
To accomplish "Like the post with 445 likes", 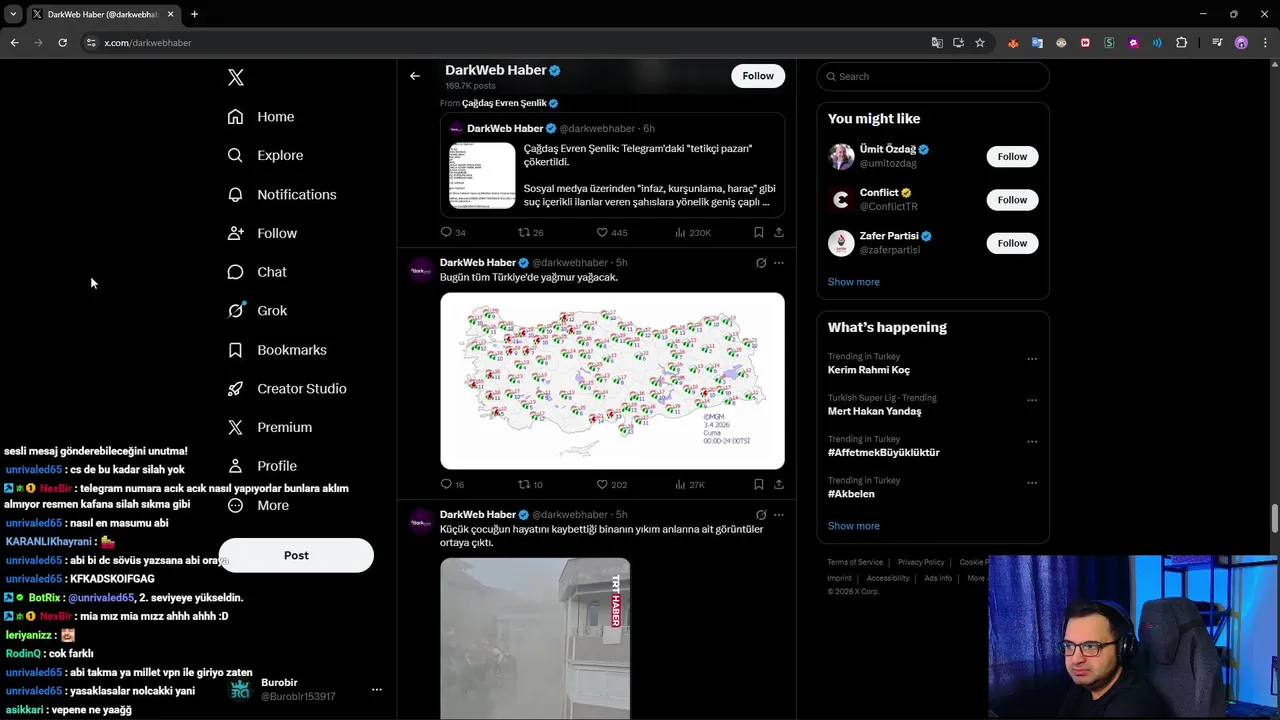I will (x=611, y=232).
